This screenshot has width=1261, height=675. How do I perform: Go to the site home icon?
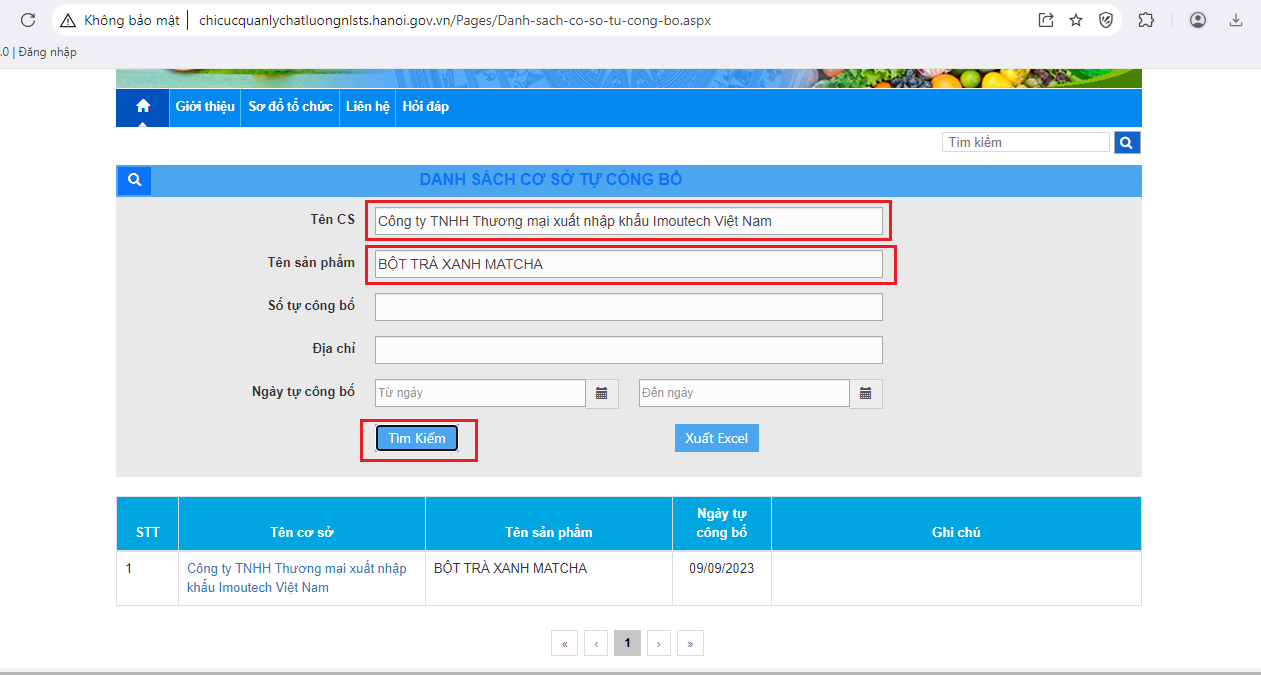click(x=143, y=107)
